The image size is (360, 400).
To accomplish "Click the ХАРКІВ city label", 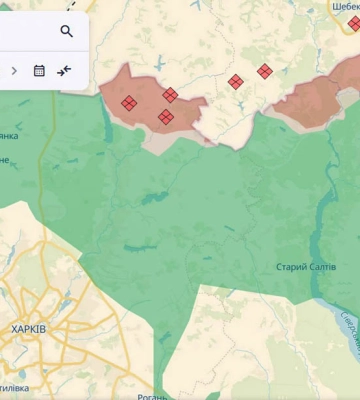I will 29,329.
